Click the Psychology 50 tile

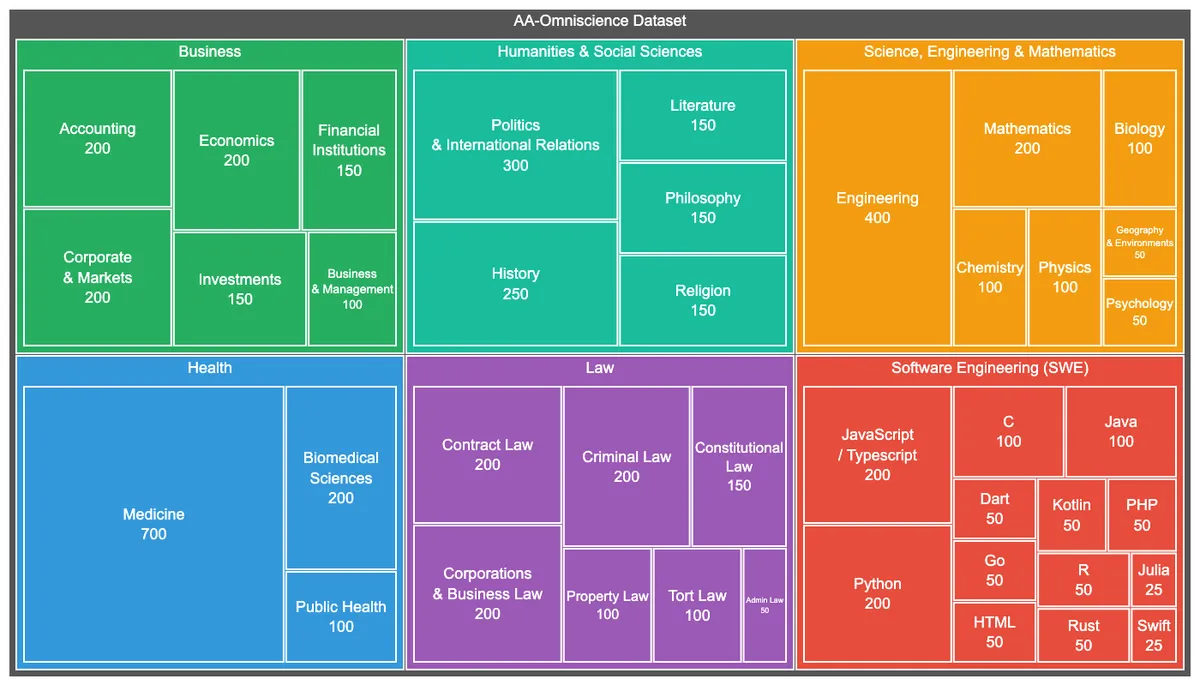(1139, 312)
